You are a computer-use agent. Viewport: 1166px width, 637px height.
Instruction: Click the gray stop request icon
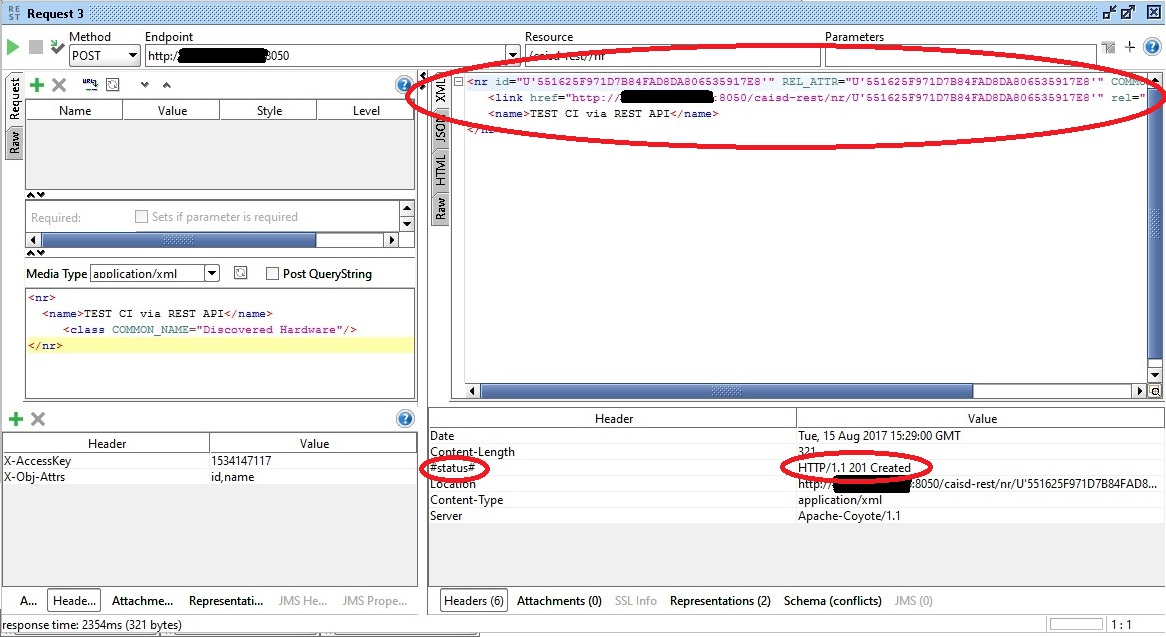(x=35, y=47)
